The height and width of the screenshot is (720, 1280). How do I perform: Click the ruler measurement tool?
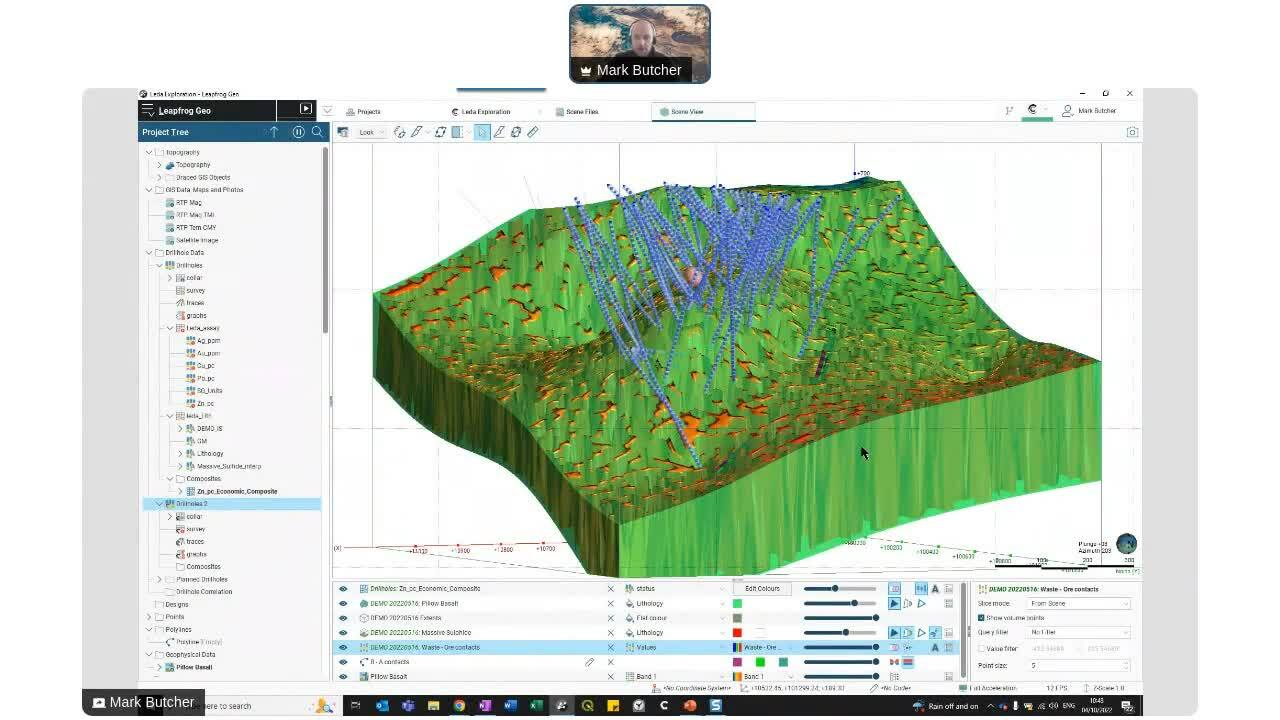click(533, 132)
